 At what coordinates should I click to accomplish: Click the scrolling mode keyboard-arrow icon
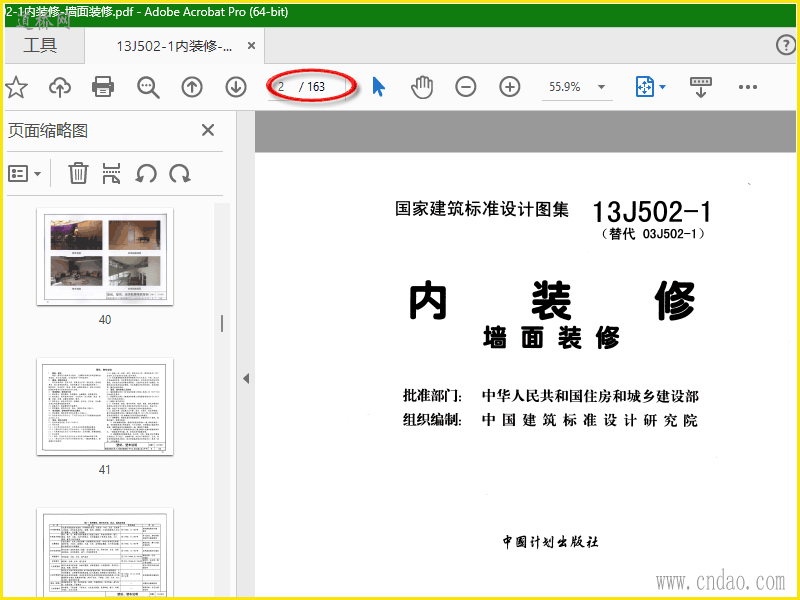point(701,87)
